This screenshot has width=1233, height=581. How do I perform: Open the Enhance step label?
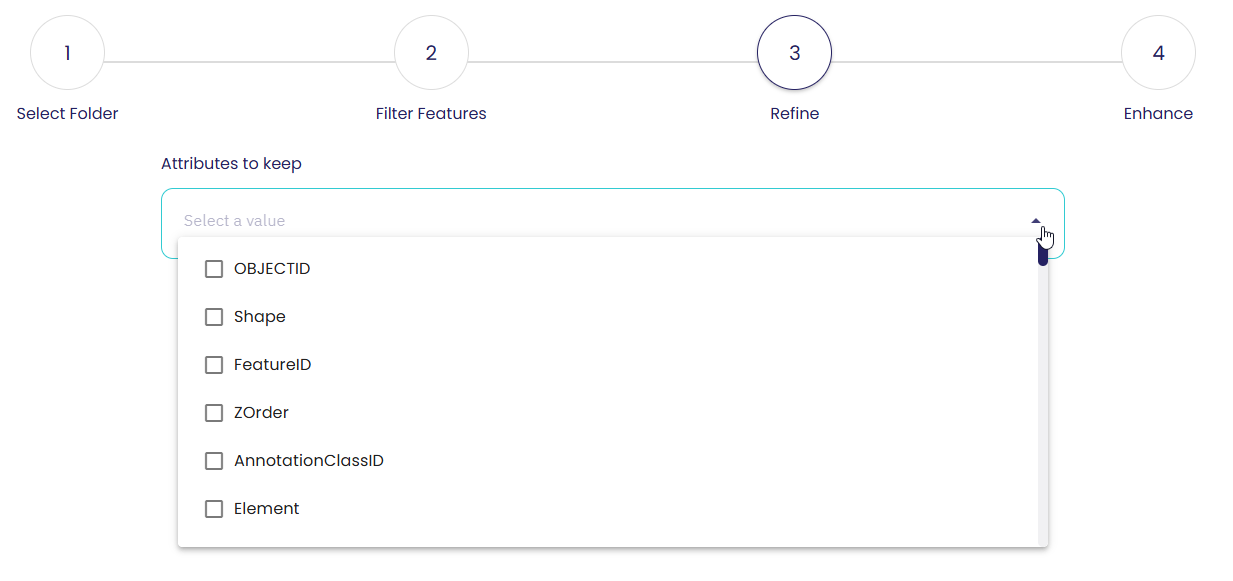tap(1158, 114)
